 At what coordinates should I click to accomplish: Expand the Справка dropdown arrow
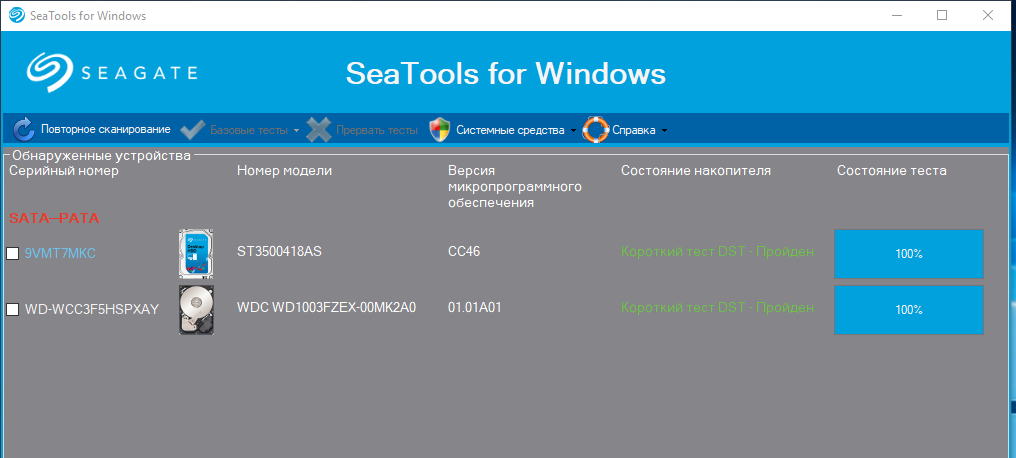click(664, 131)
